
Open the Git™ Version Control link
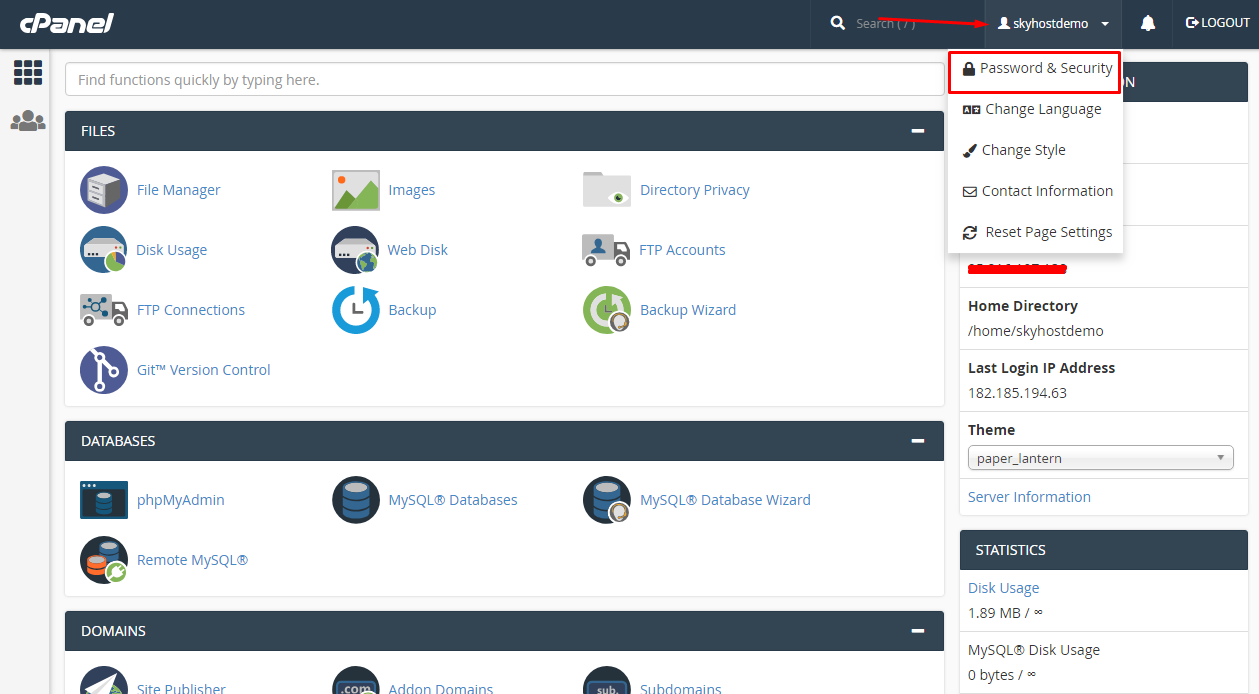coord(204,370)
